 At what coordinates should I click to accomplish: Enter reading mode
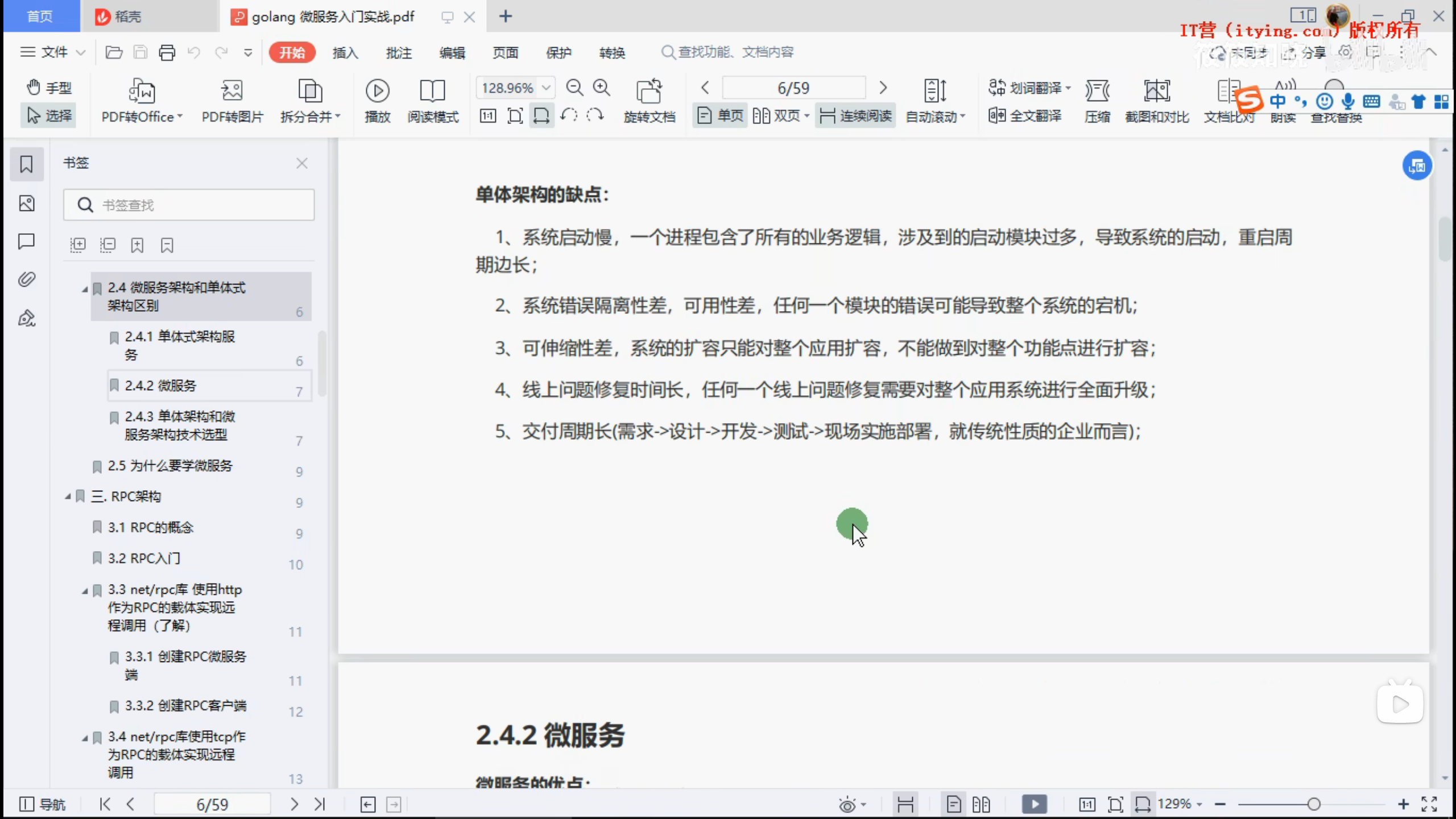433,101
